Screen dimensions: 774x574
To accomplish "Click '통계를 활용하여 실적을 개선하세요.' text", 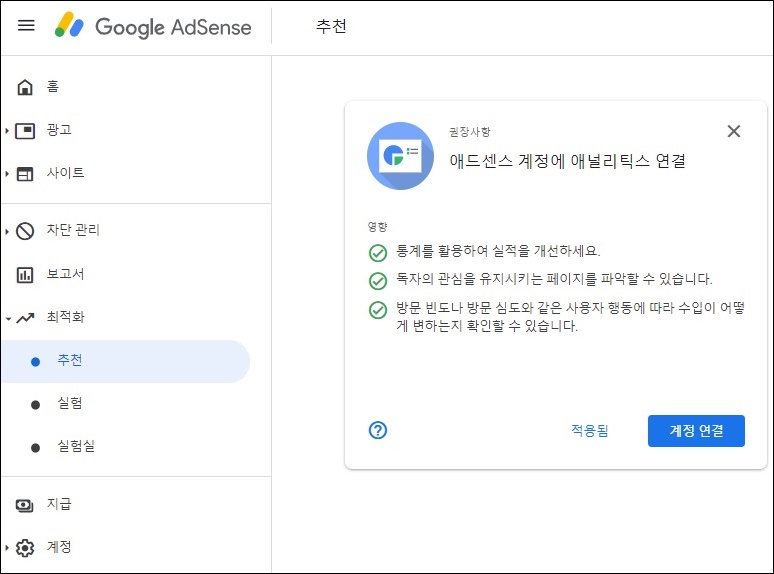I will tap(498, 251).
